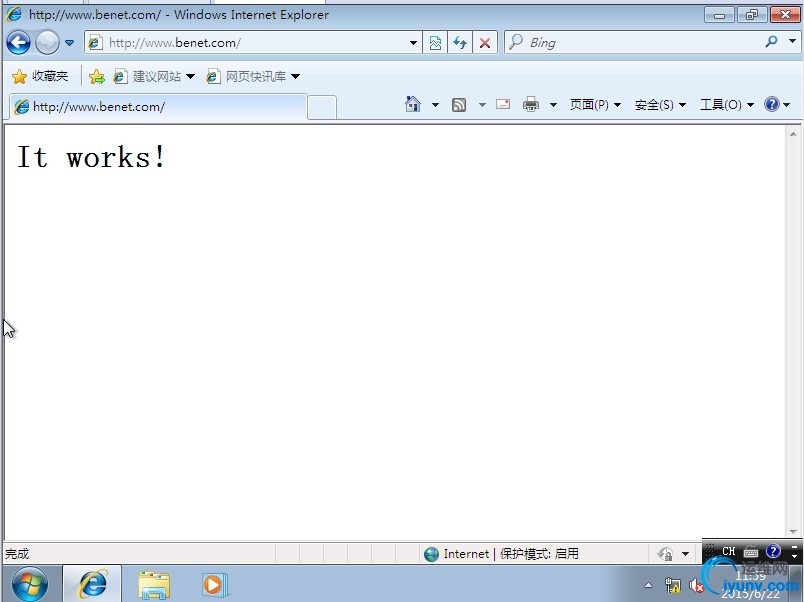Refresh the page with the blue arrows icon

click(x=460, y=43)
